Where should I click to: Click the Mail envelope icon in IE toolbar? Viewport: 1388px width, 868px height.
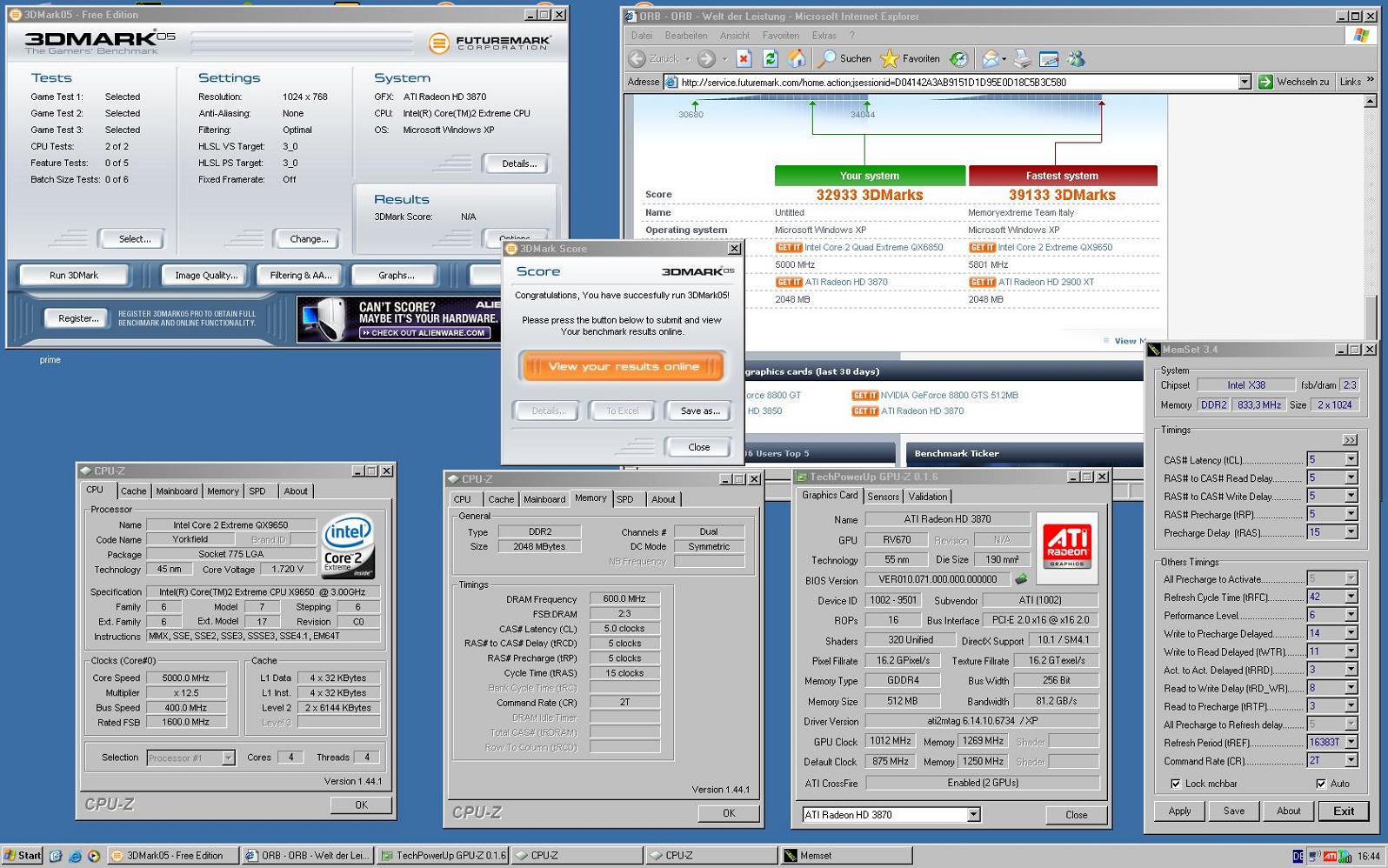coord(992,58)
